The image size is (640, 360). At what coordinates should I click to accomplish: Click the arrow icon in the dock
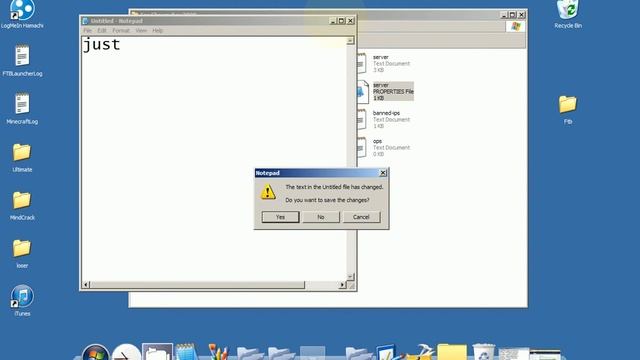pos(126,353)
